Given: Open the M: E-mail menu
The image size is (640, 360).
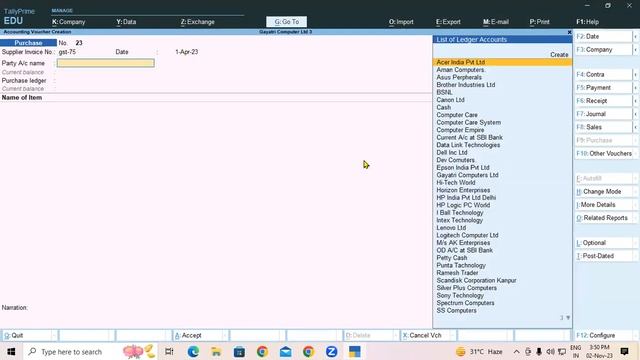Looking at the screenshot, I should pos(496,22).
